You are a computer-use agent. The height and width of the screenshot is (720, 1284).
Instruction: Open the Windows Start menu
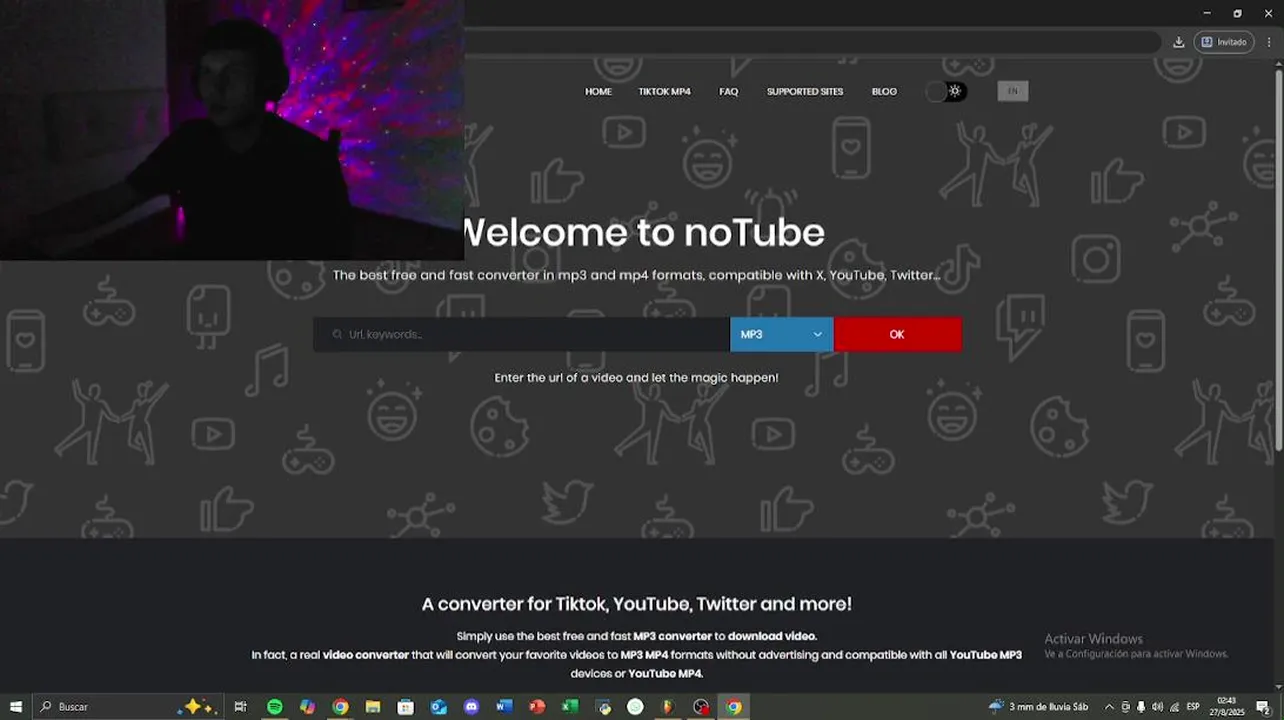15,707
